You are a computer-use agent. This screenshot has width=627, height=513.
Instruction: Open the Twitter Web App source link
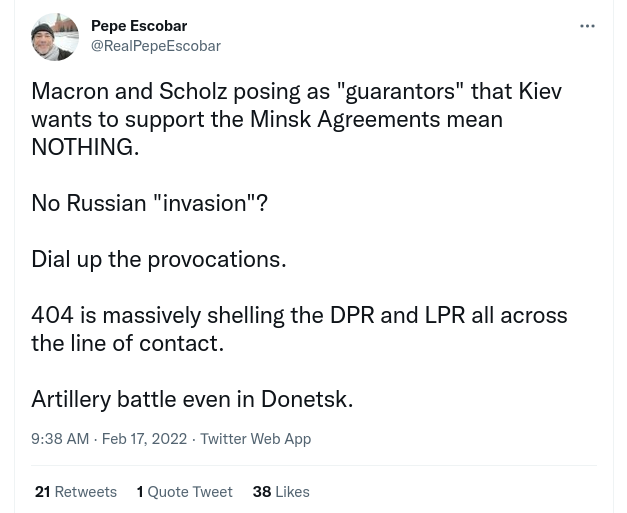pos(255,438)
